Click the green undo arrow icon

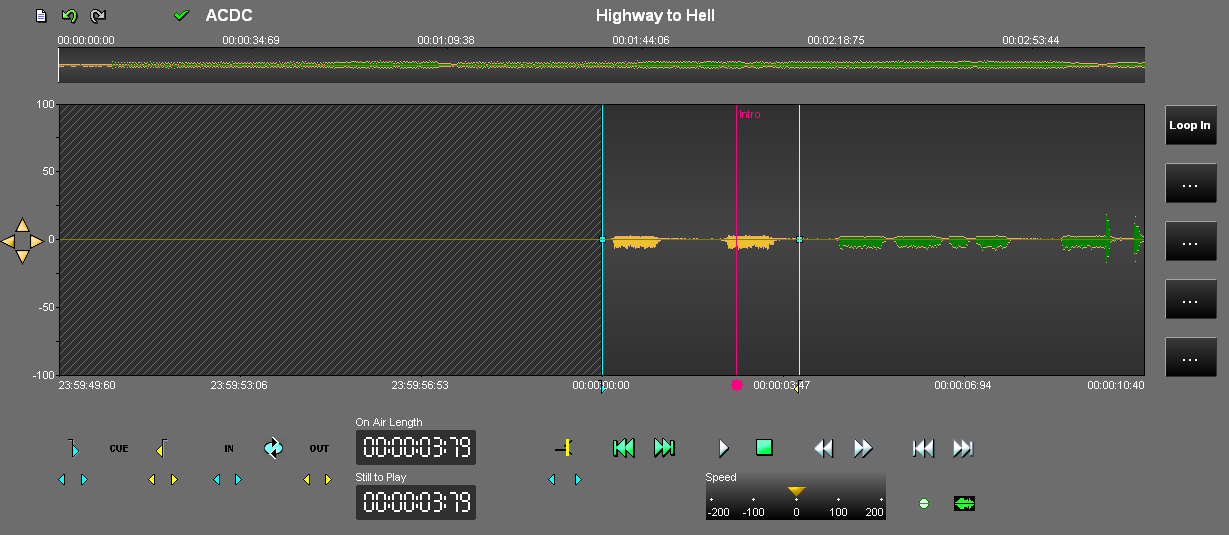69,16
